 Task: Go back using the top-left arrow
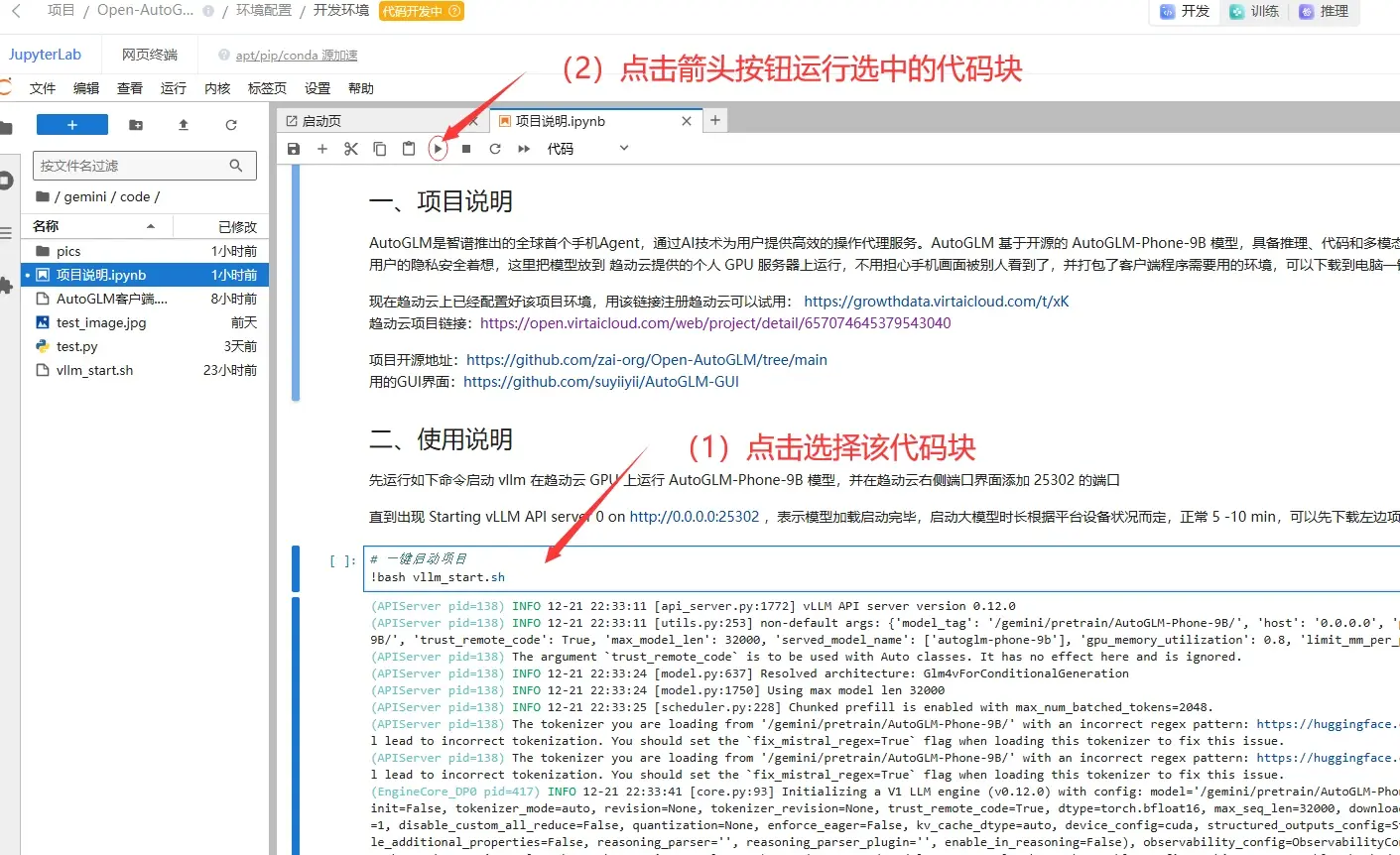tap(16, 11)
